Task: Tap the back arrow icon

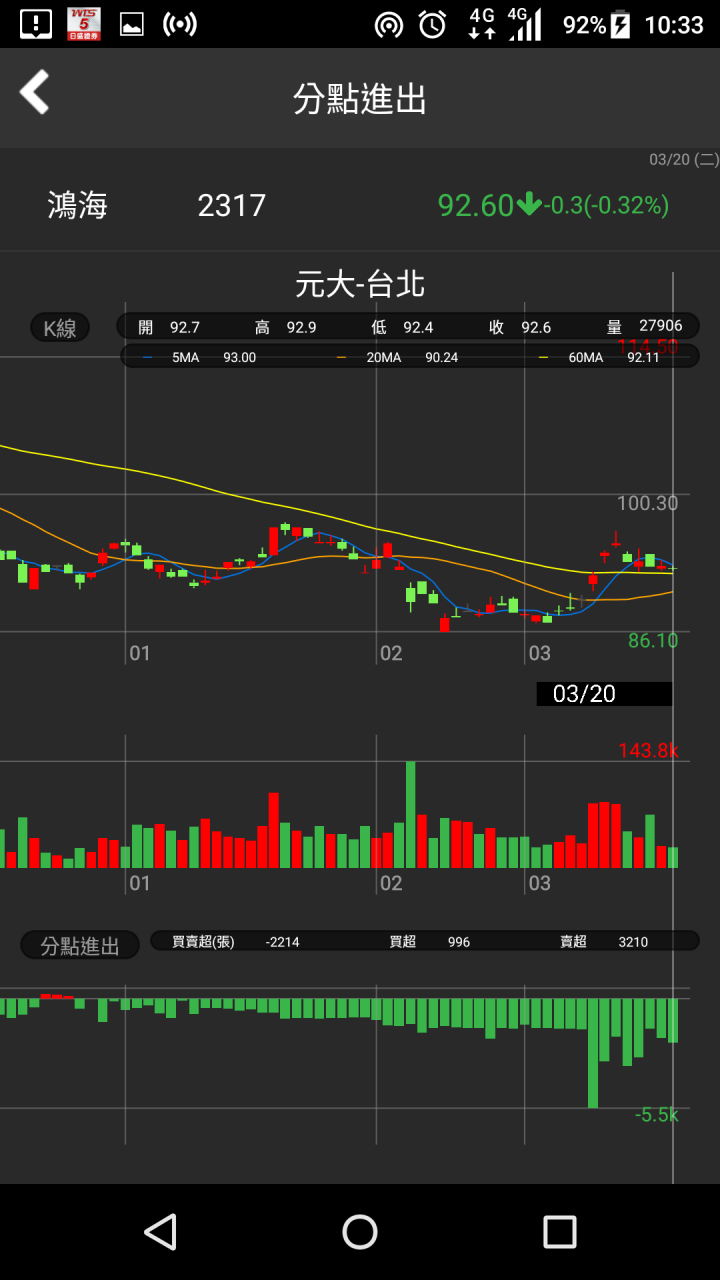Action: point(34,92)
